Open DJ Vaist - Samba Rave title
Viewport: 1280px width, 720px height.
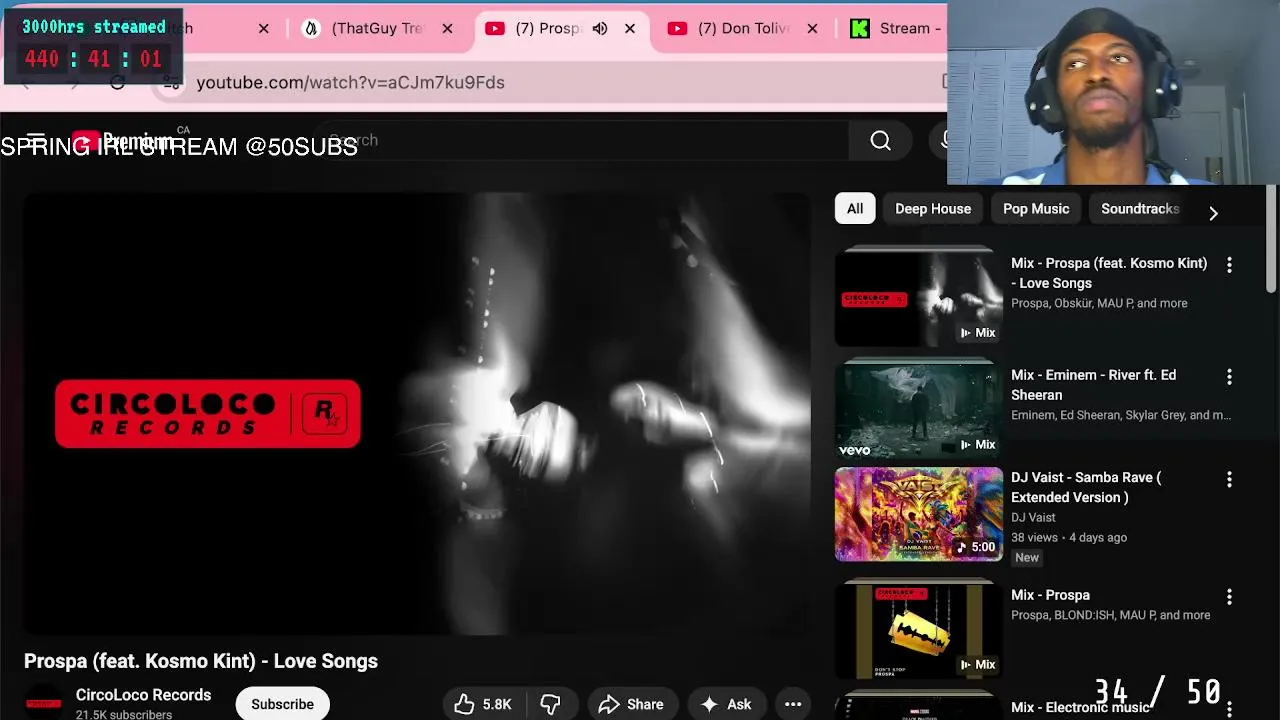coord(1086,487)
